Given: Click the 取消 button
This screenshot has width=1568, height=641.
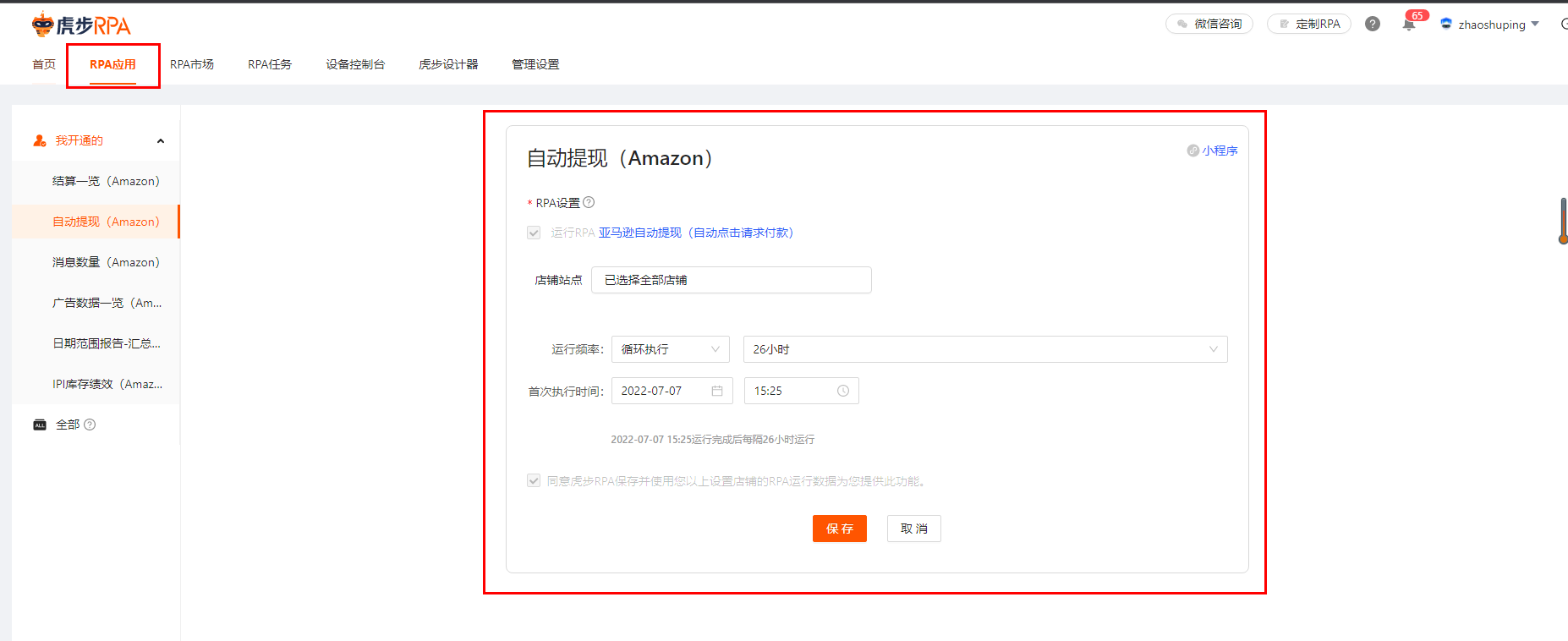Looking at the screenshot, I should [x=914, y=529].
